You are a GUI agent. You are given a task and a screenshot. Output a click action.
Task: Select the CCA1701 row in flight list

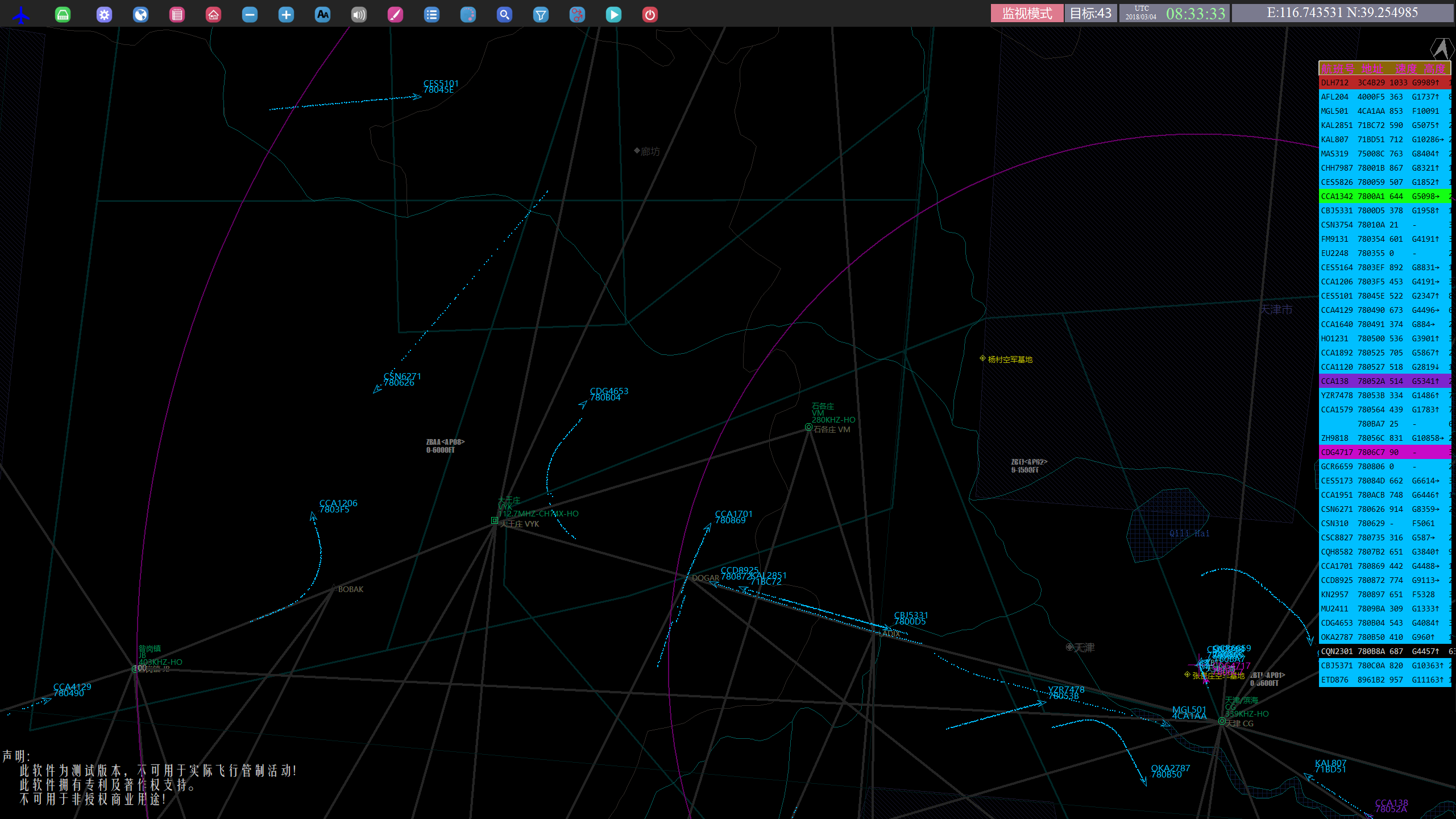(x=1385, y=566)
